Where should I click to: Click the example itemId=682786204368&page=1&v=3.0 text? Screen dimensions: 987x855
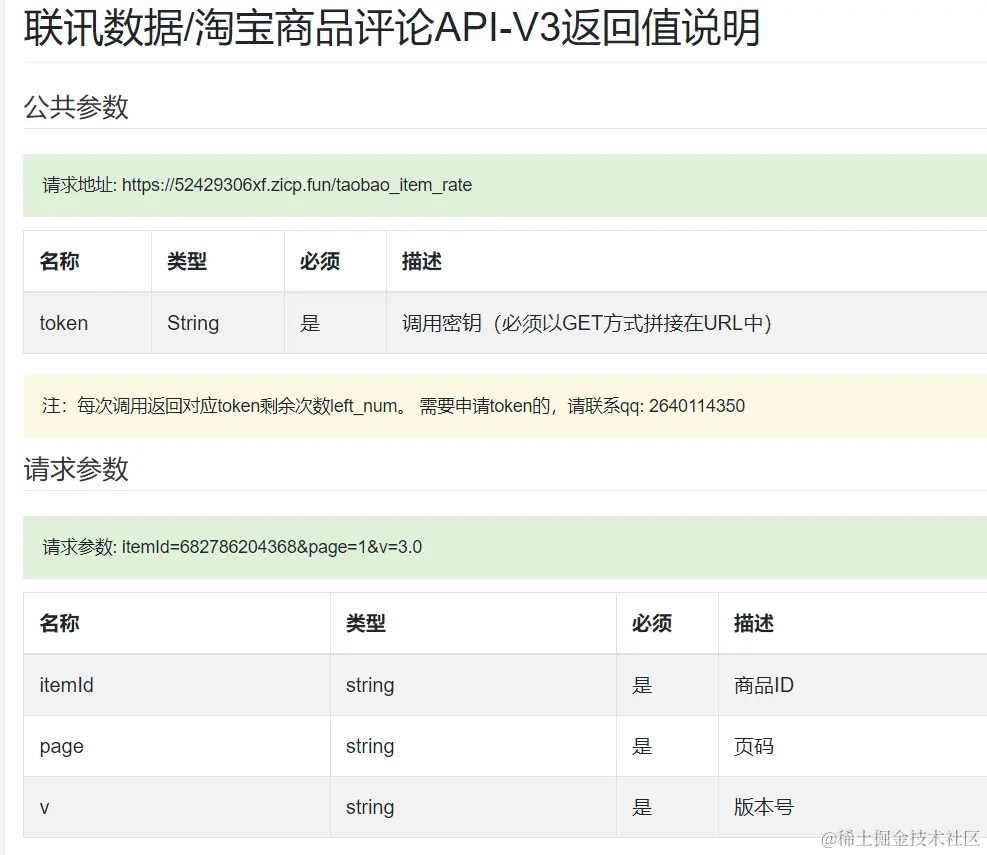tap(272, 547)
